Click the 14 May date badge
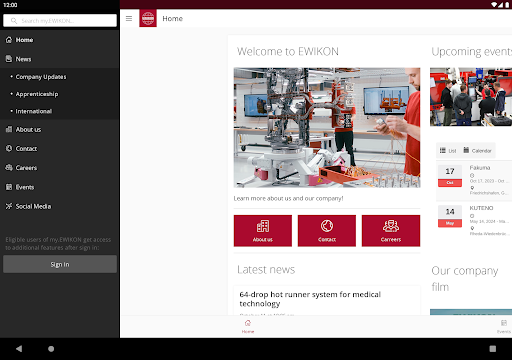This screenshot has height=360, width=512. (450, 216)
